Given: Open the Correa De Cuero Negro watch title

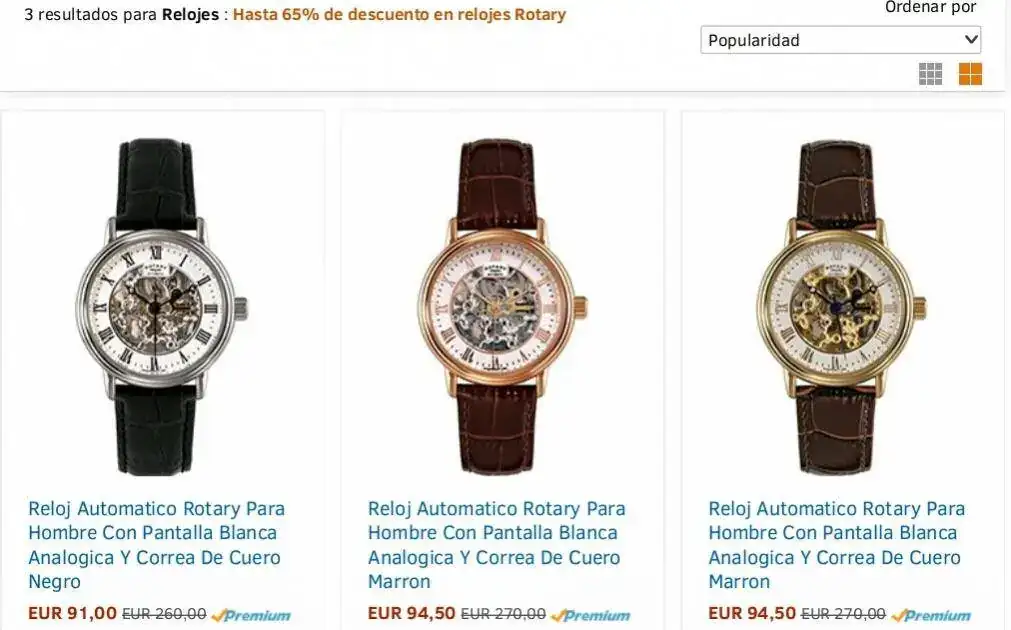Looking at the screenshot, I should click(x=157, y=545).
